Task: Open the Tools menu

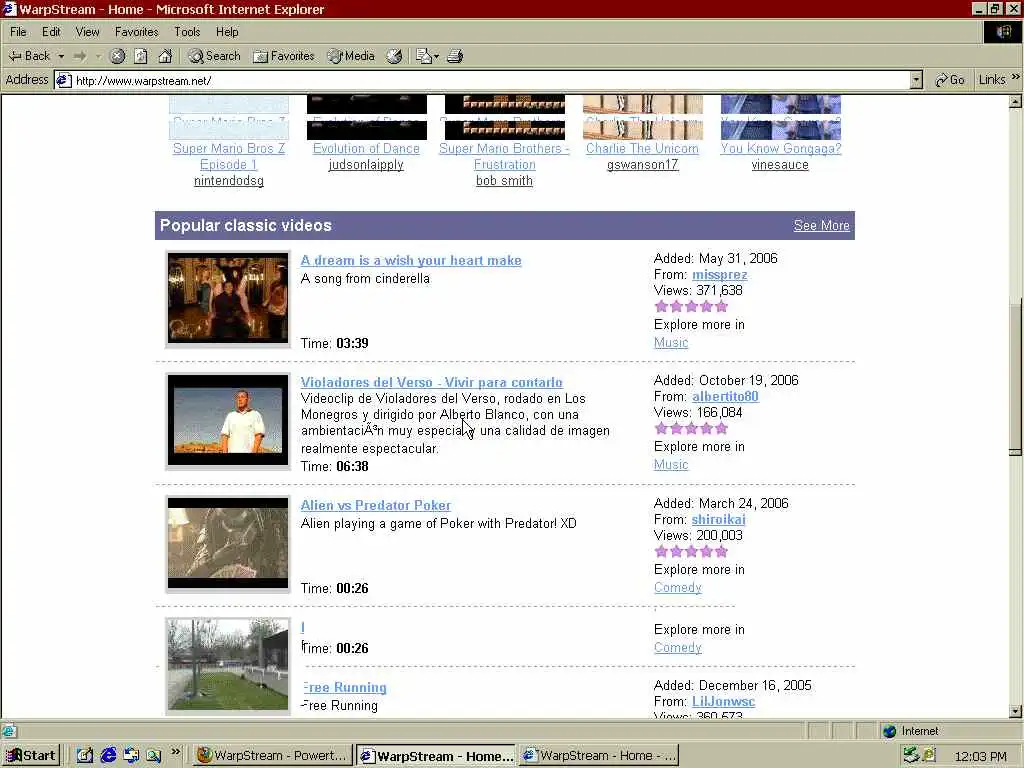Action: [187, 32]
